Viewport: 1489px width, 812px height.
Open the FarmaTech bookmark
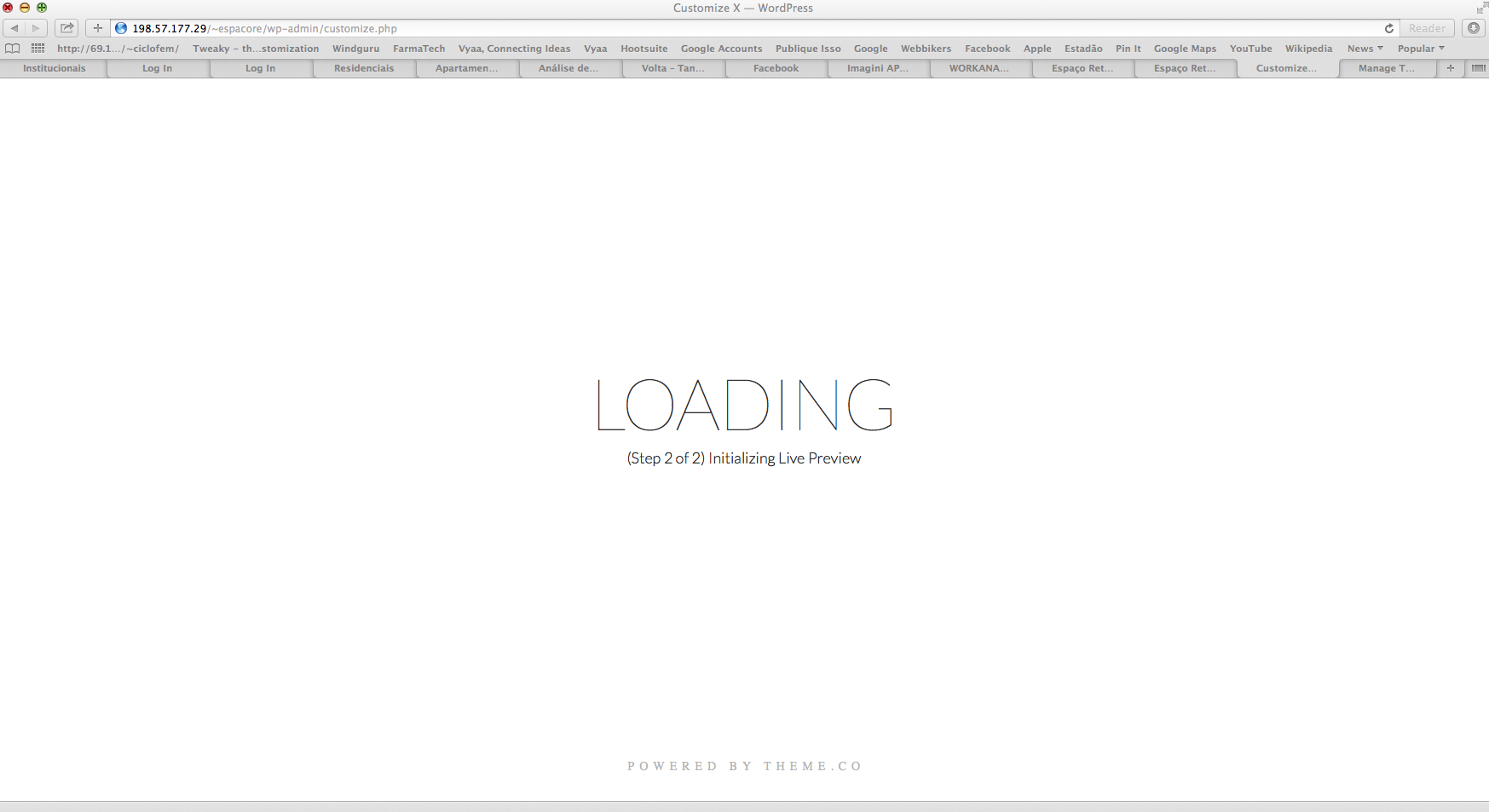(x=418, y=49)
